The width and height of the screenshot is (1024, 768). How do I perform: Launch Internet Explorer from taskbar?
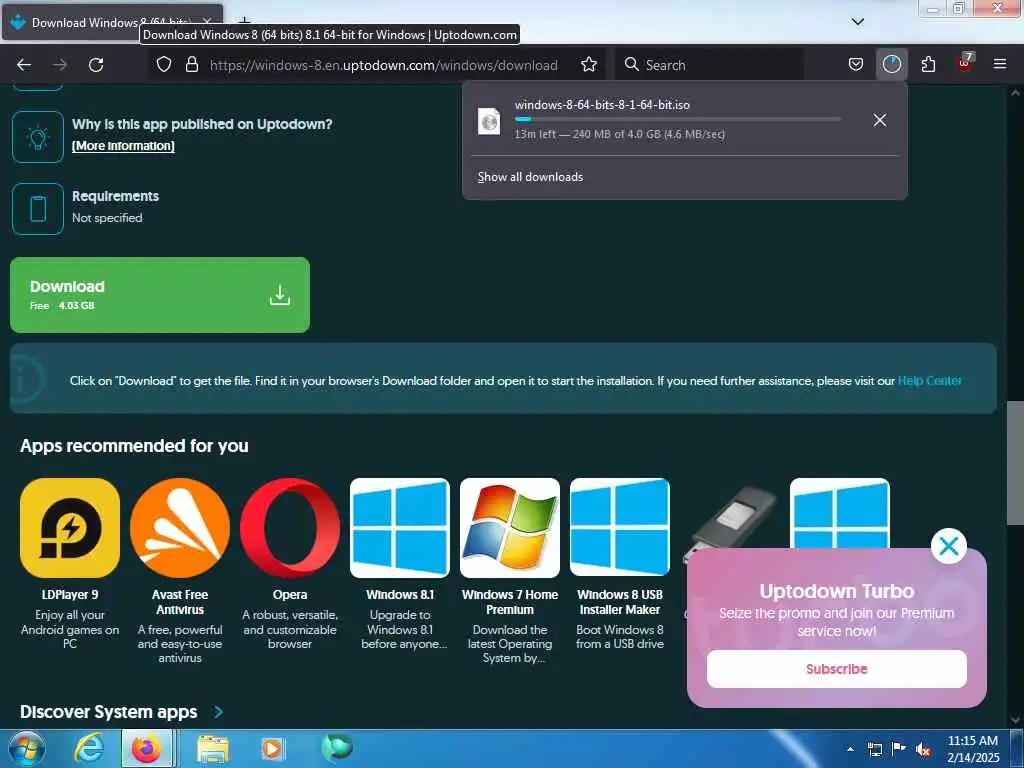89,748
